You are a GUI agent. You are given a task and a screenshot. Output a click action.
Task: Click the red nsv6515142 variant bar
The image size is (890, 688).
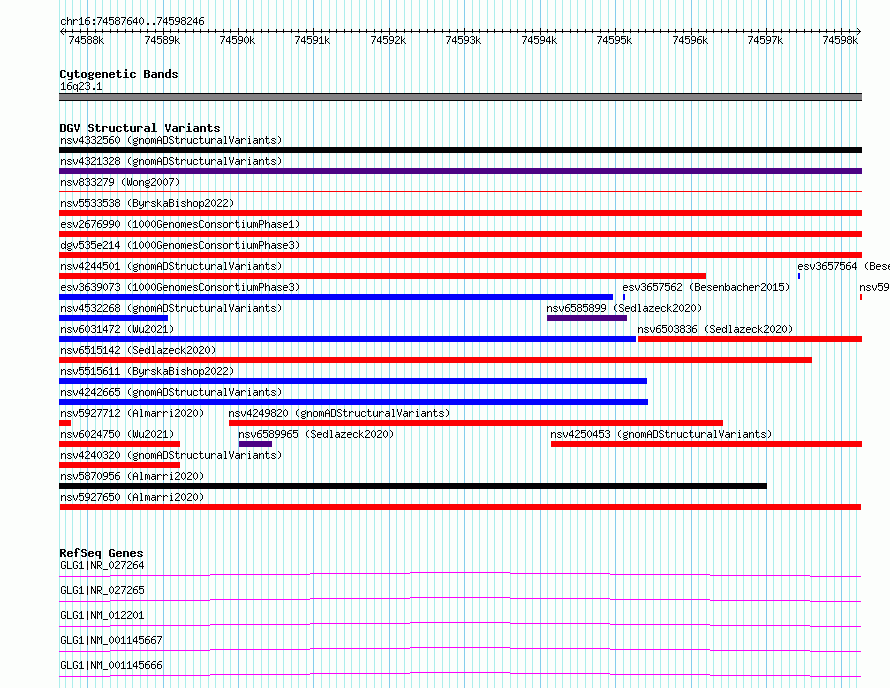pyautogui.click(x=435, y=360)
